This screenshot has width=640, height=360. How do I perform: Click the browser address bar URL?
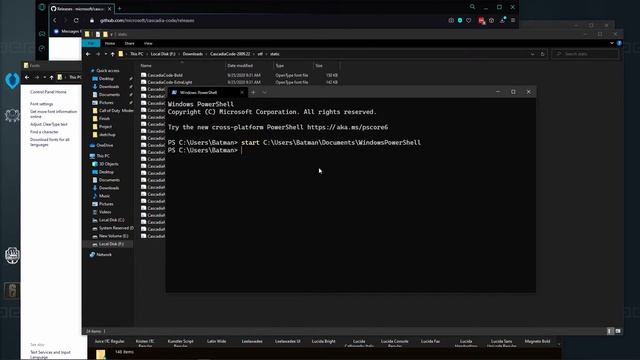coord(147,20)
